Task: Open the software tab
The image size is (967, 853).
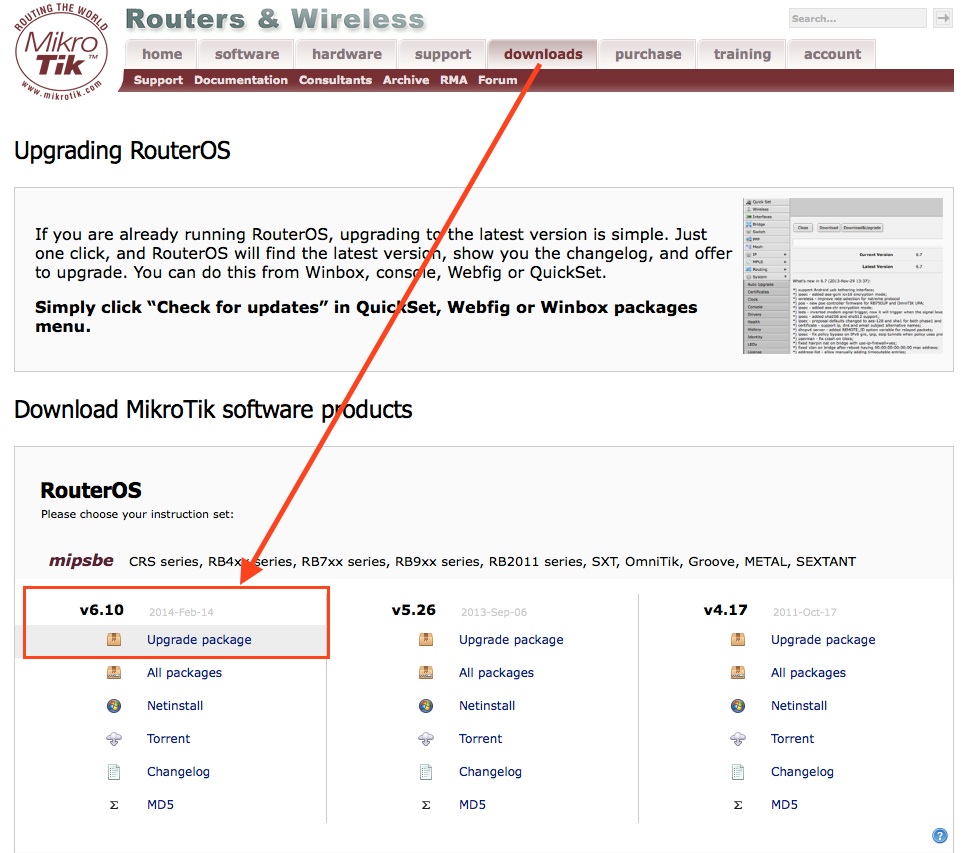Action: 247,54
